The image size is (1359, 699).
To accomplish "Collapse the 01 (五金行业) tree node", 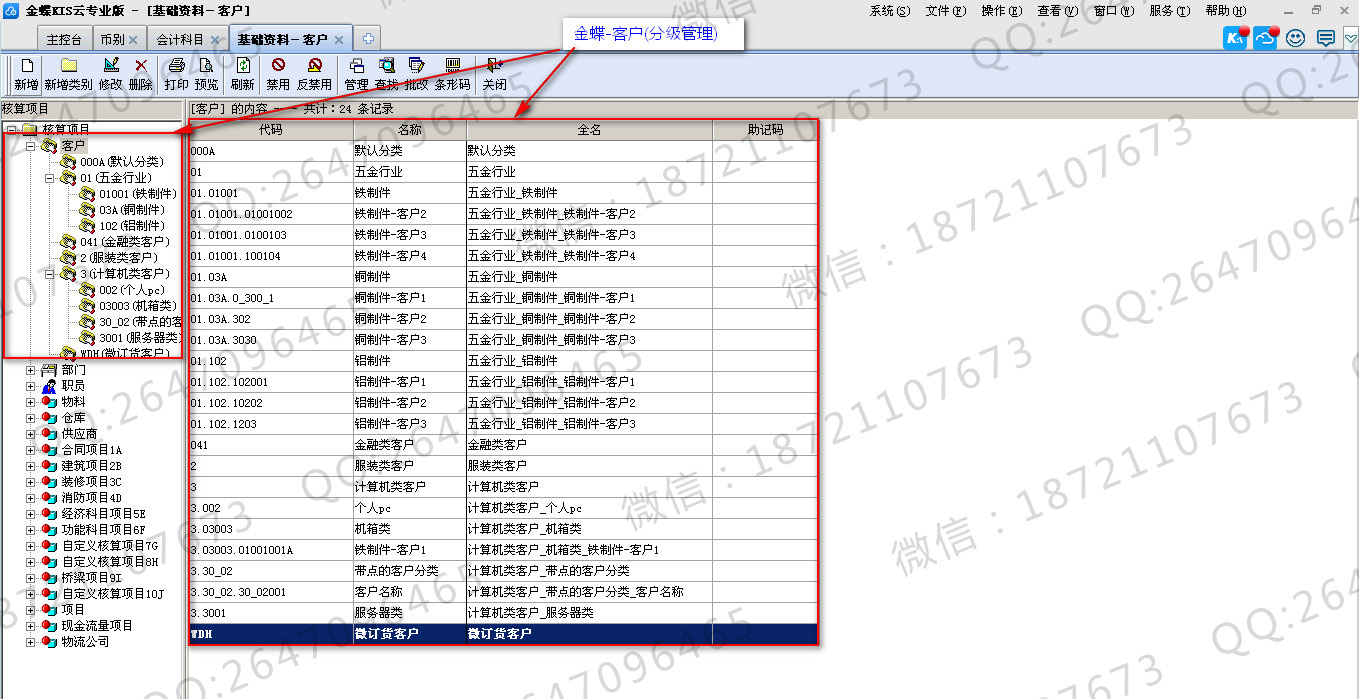I will point(50,178).
